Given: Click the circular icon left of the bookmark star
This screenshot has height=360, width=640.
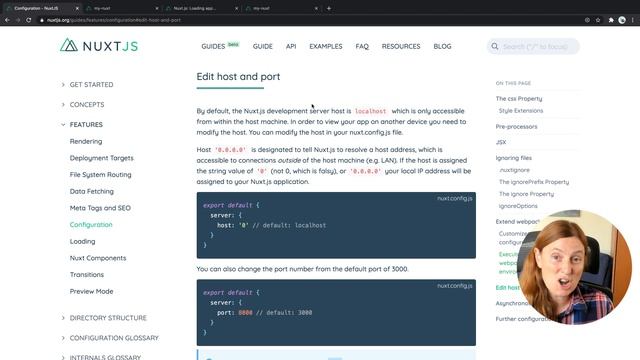Looking at the screenshot, I should (x=587, y=20).
